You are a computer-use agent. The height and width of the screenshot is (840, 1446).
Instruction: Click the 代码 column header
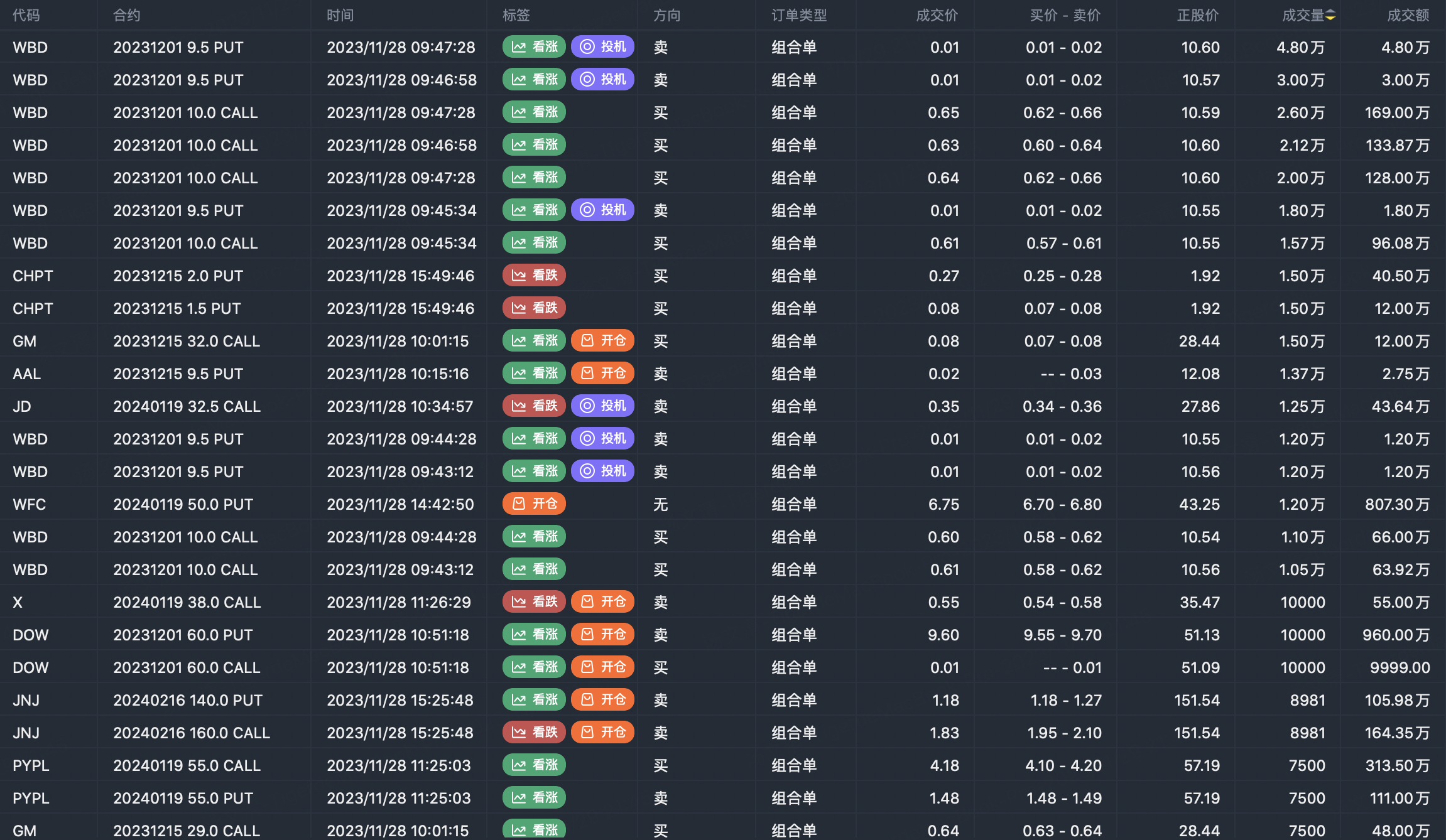click(26, 15)
